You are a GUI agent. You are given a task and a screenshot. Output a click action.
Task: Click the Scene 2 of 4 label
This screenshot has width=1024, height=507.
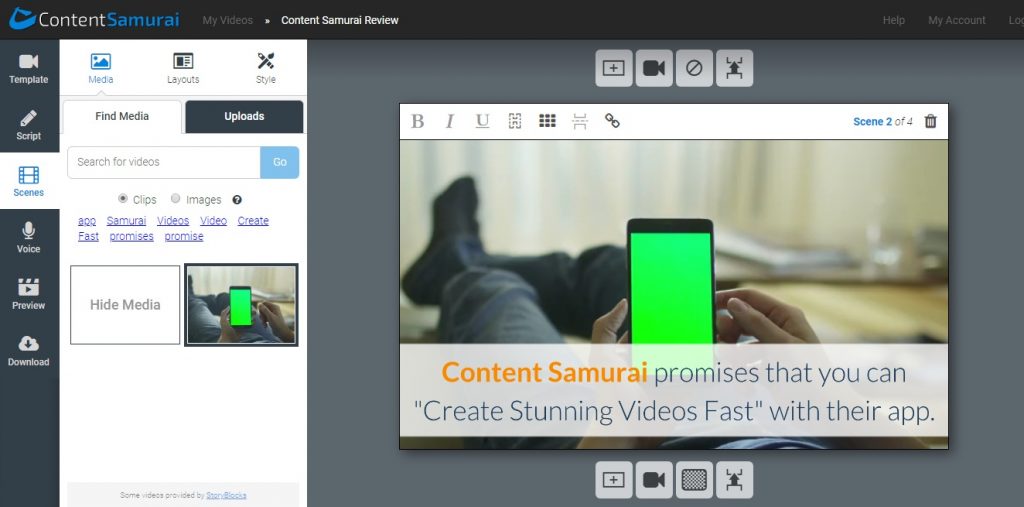point(883,122)
